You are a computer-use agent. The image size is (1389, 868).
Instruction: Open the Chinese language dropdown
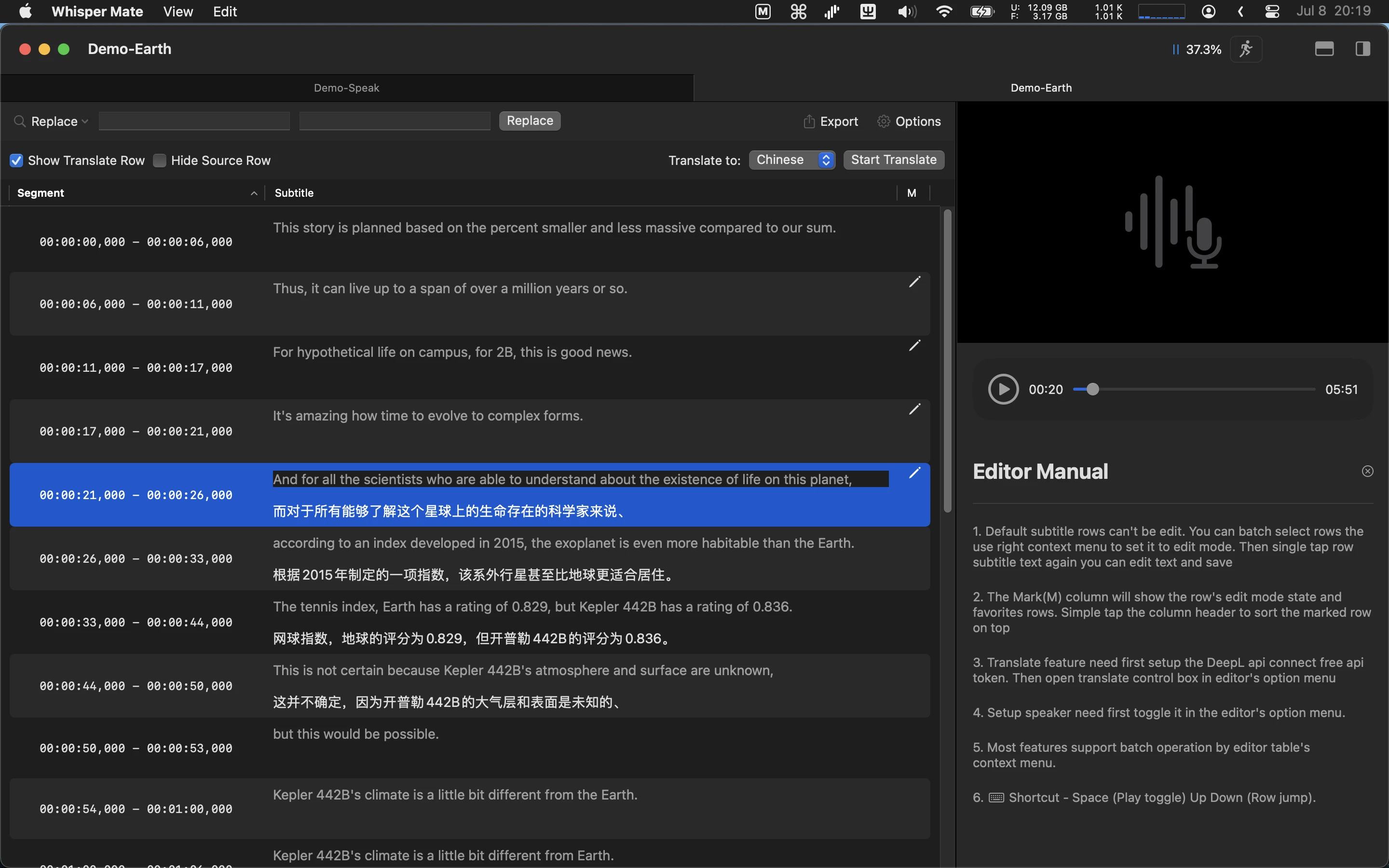click(x=792, y=160)
